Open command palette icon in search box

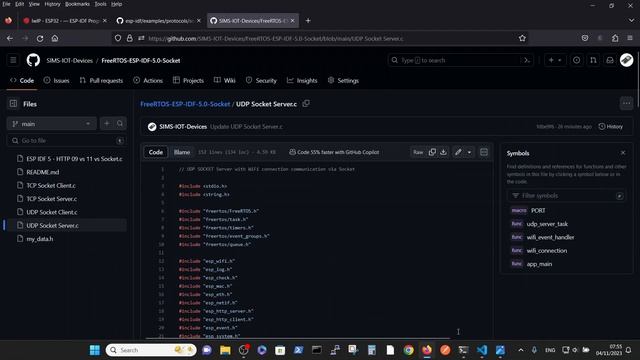click(527, 60)
